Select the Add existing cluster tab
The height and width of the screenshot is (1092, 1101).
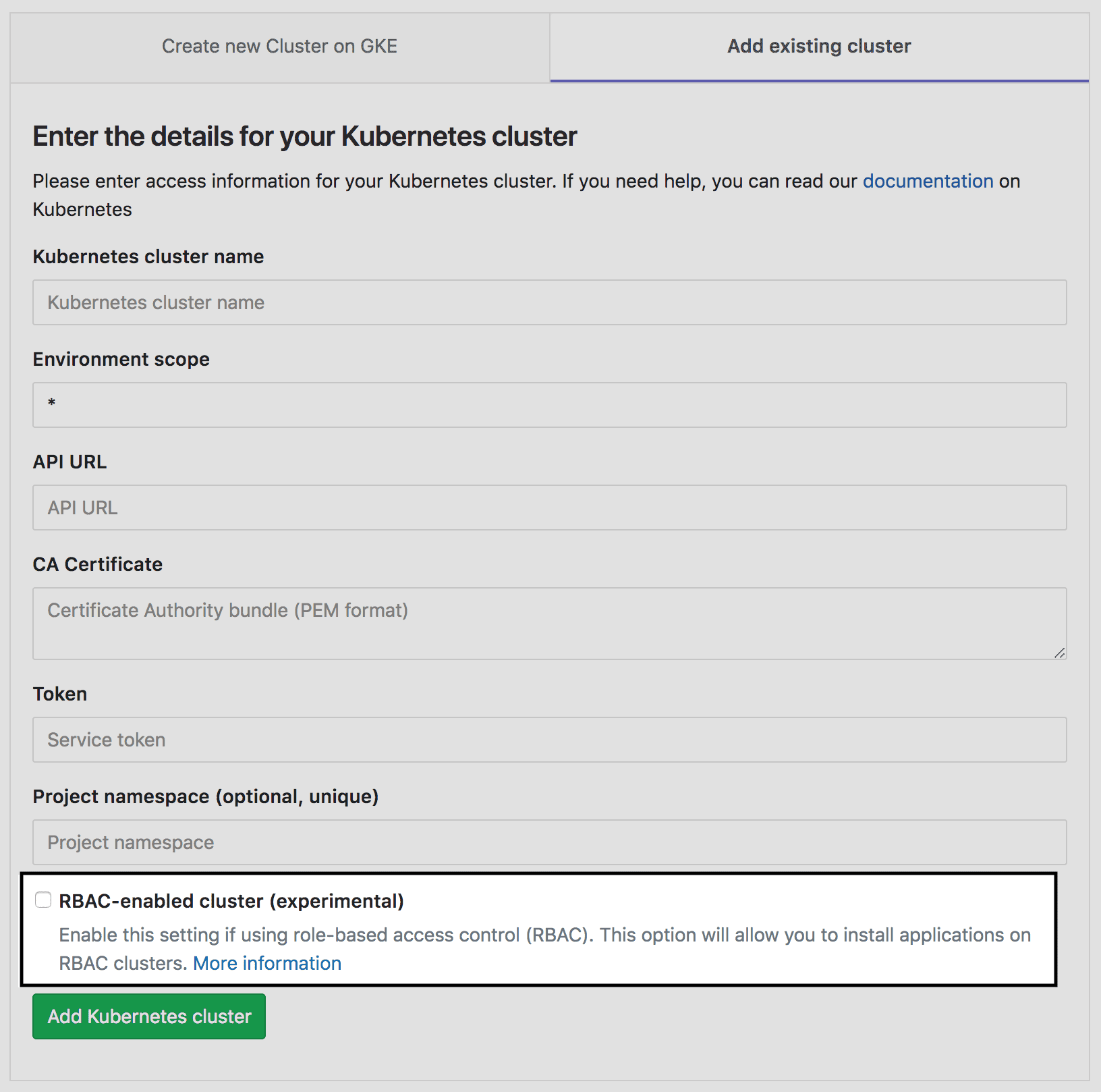[x=818, y=46]
